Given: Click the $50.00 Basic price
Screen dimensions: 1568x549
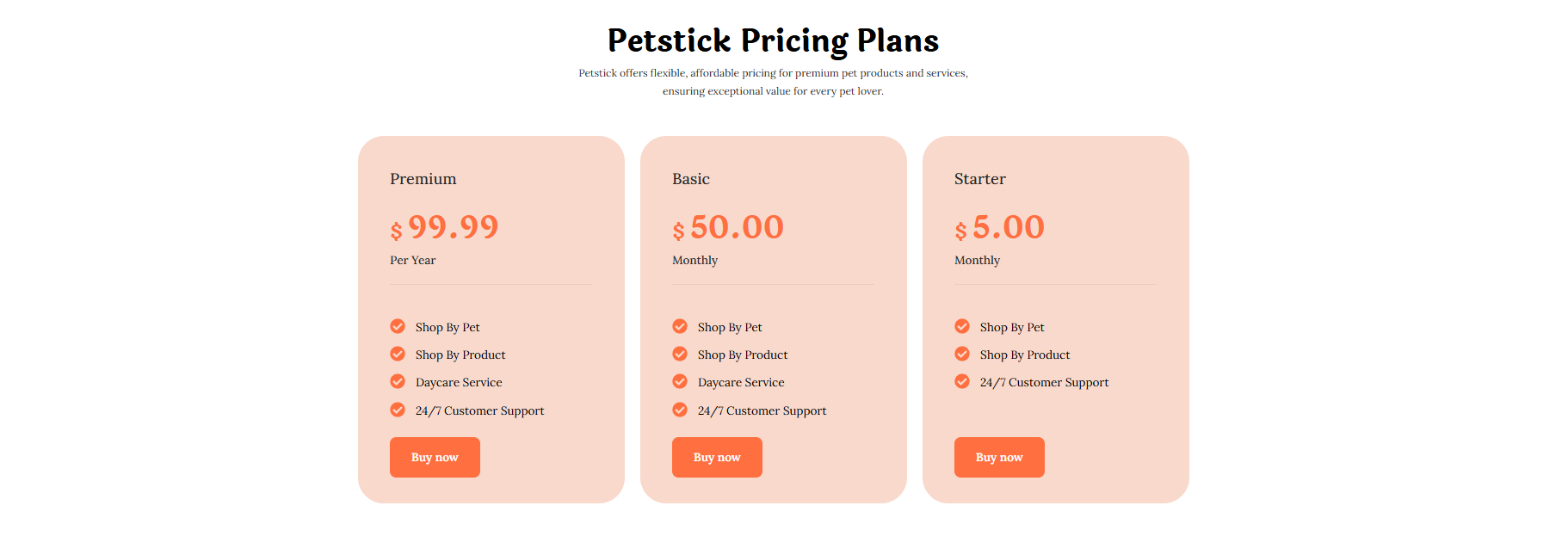Looking at the screenshot, I should click(x=728, y=227).
